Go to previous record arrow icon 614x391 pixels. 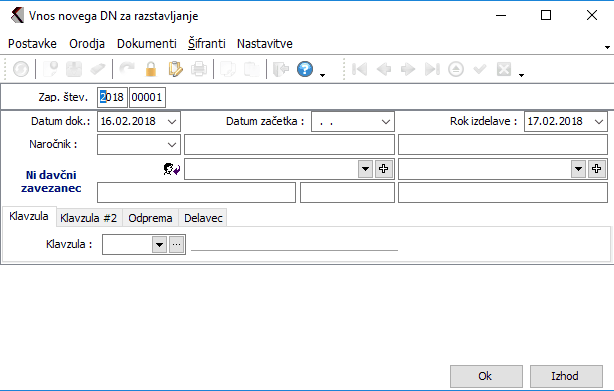[x=384, y=69]
